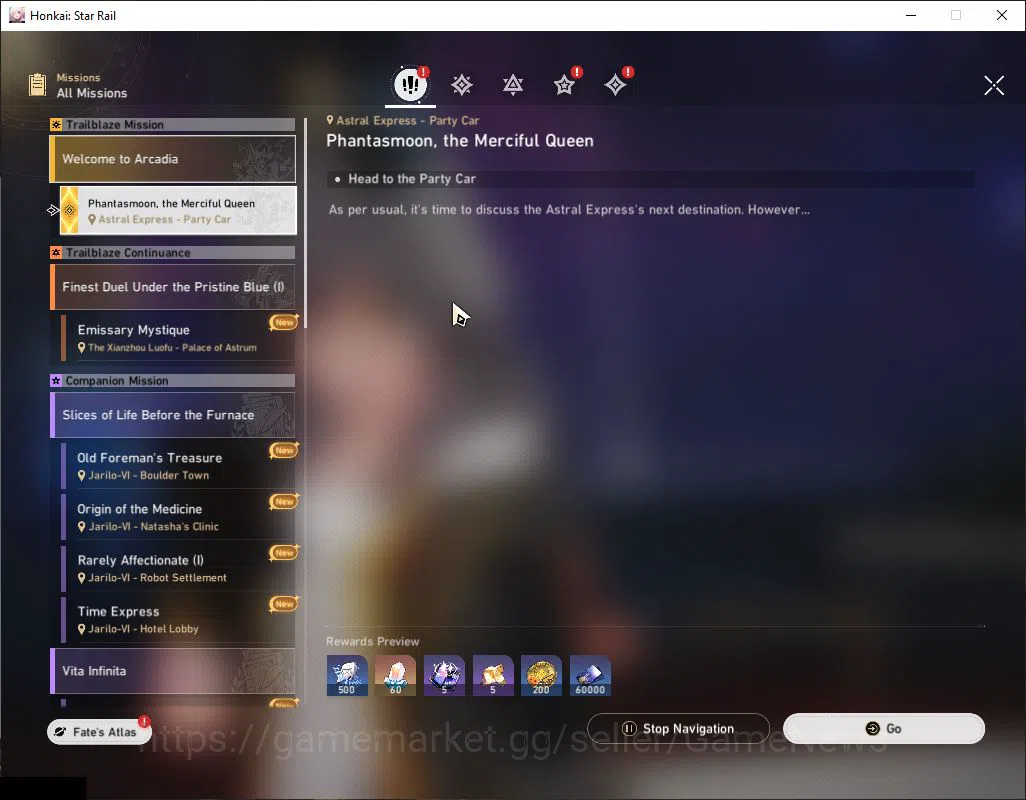
Task: Click the mission list scrollbar
Action: tap(305, 222)
